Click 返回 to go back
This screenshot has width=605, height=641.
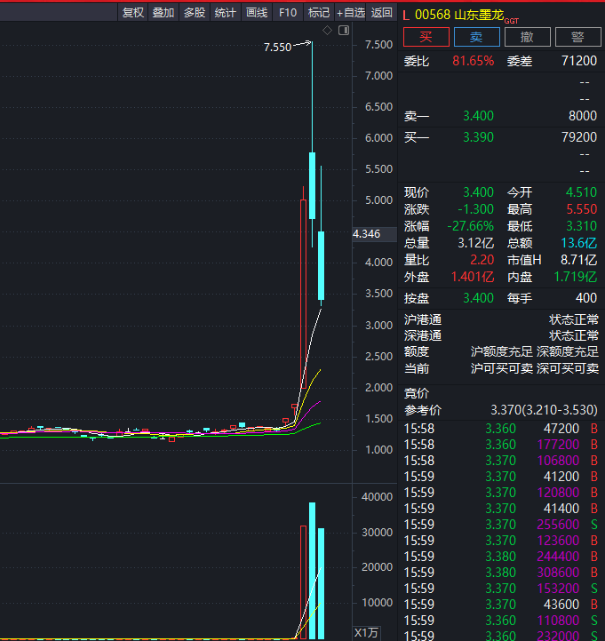coord(381,12)
